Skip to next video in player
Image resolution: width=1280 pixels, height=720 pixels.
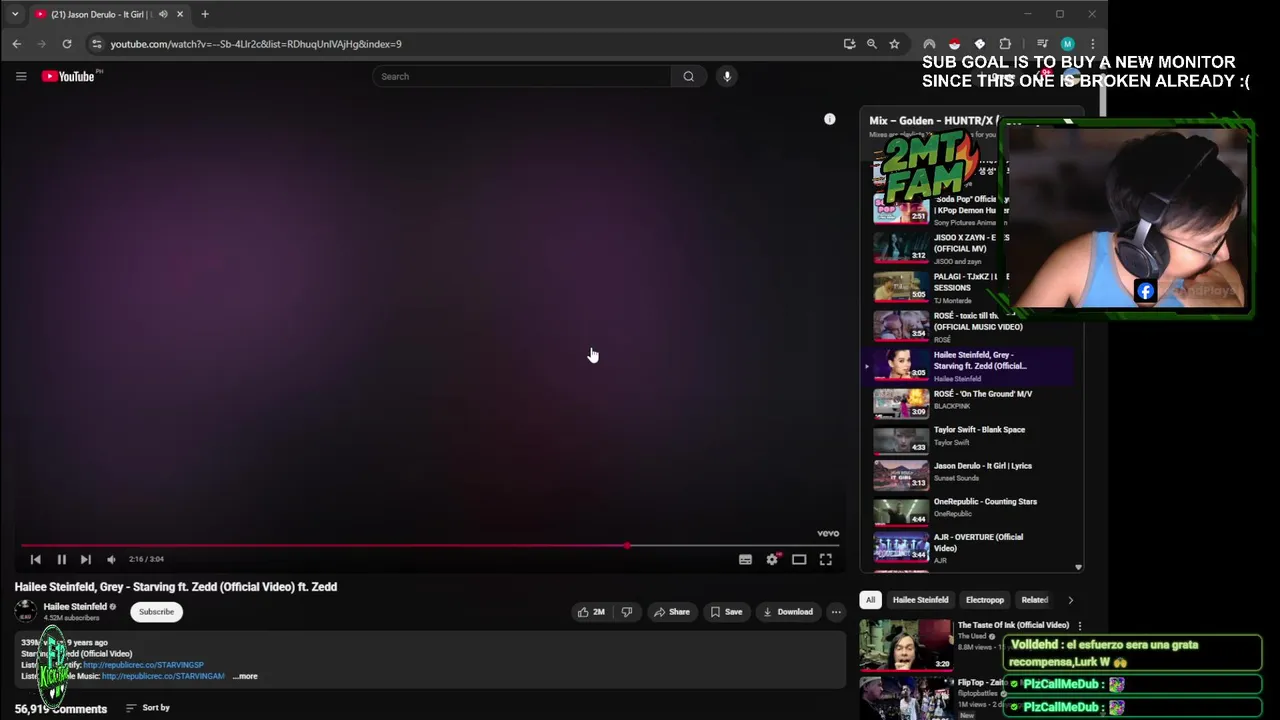click(86, 559)
